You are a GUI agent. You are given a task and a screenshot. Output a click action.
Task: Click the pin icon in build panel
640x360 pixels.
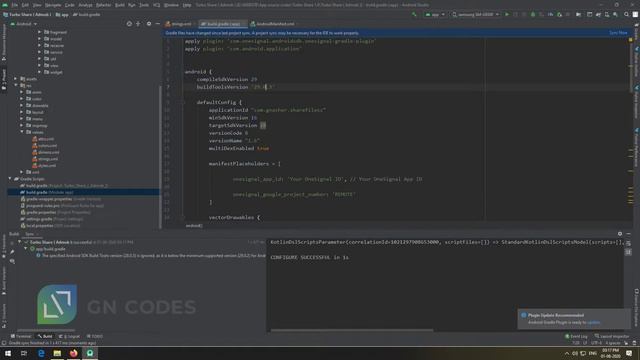coord(12,252)
